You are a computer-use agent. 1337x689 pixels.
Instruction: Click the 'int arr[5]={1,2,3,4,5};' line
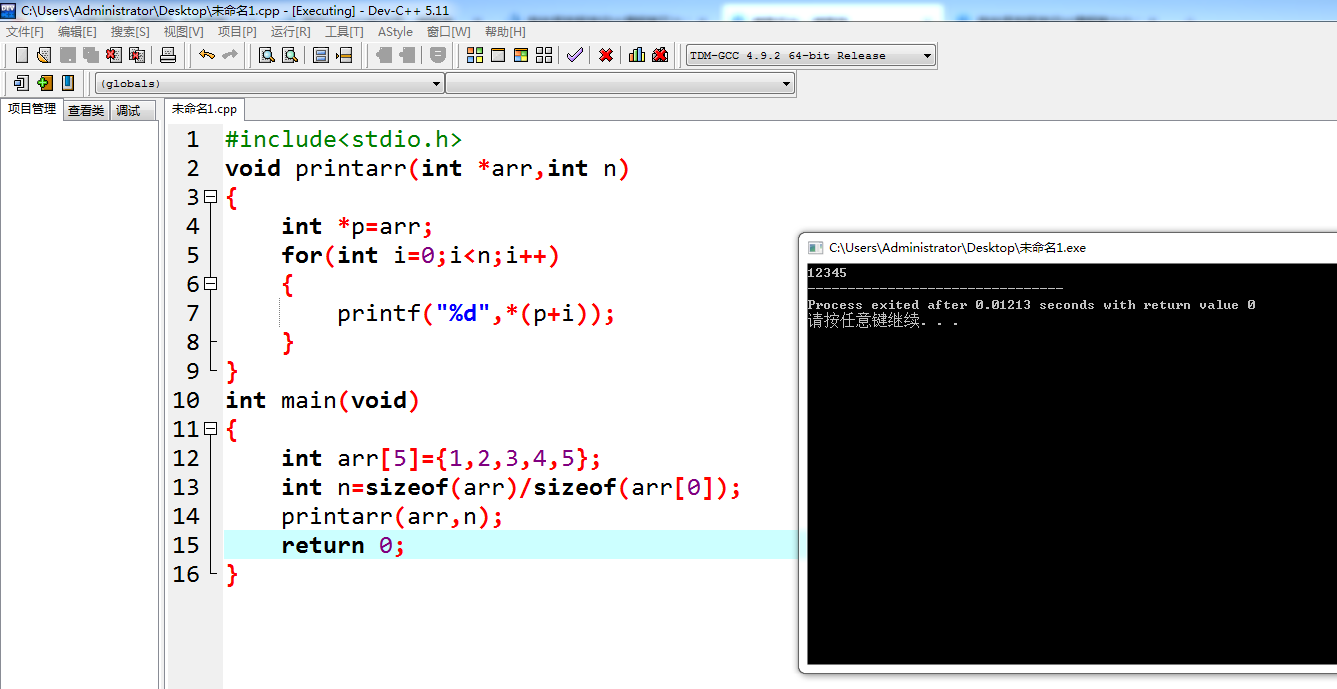point(441,458)
